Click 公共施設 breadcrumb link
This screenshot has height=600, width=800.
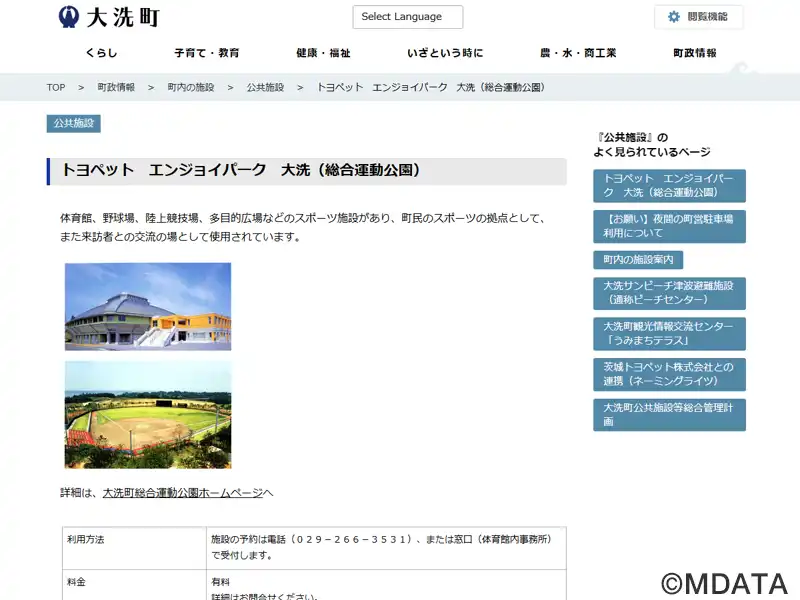point(265,88)
